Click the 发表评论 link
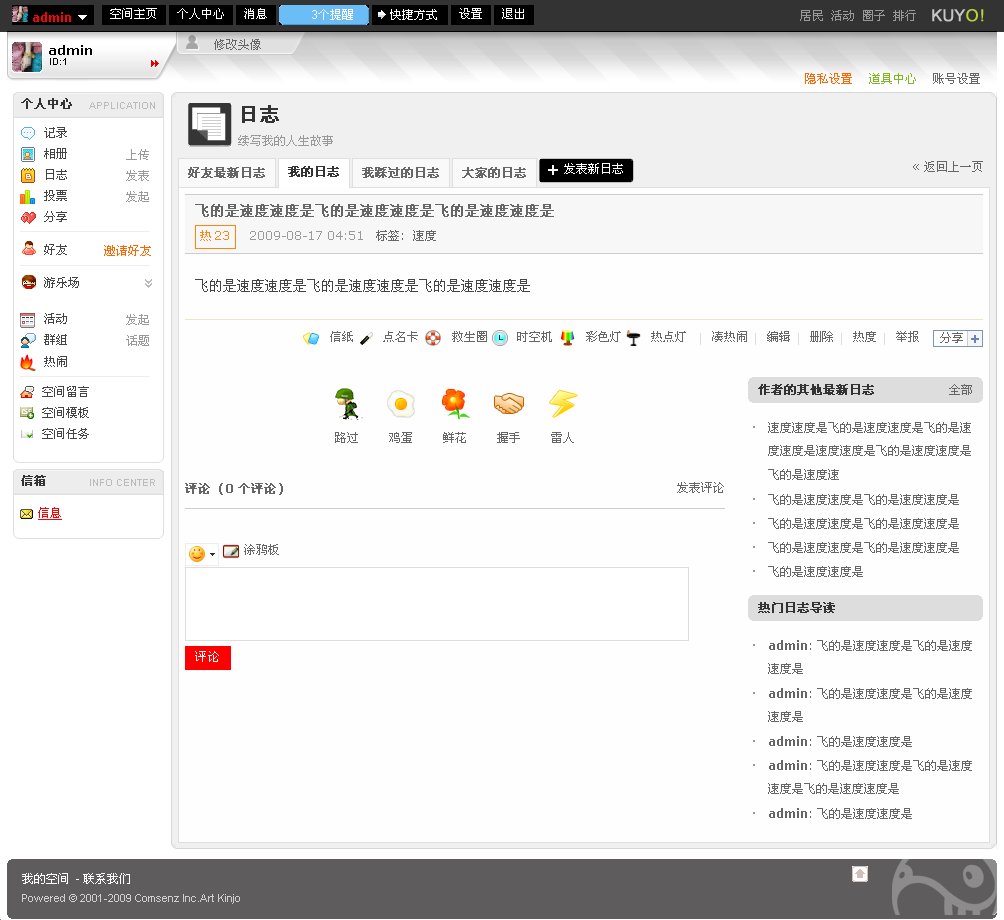 pyautogui.click(x=700, y=488)
